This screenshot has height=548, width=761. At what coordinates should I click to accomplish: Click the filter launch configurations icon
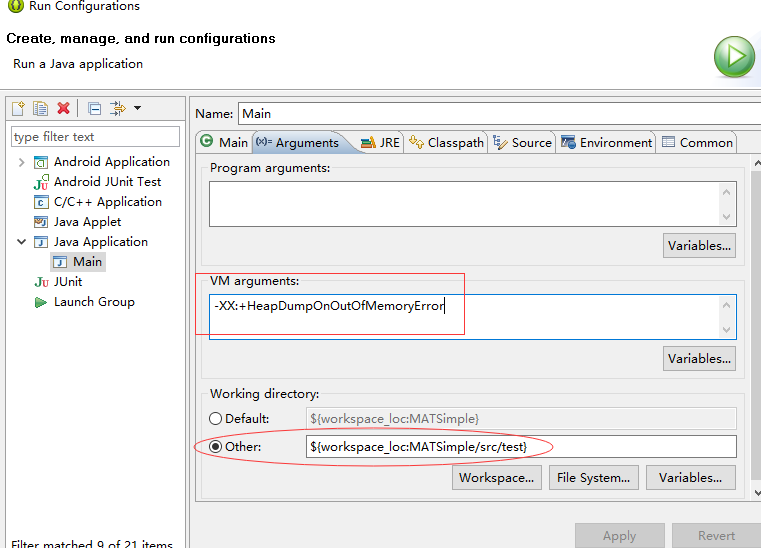pyautogui.click(x=118, y=108)
